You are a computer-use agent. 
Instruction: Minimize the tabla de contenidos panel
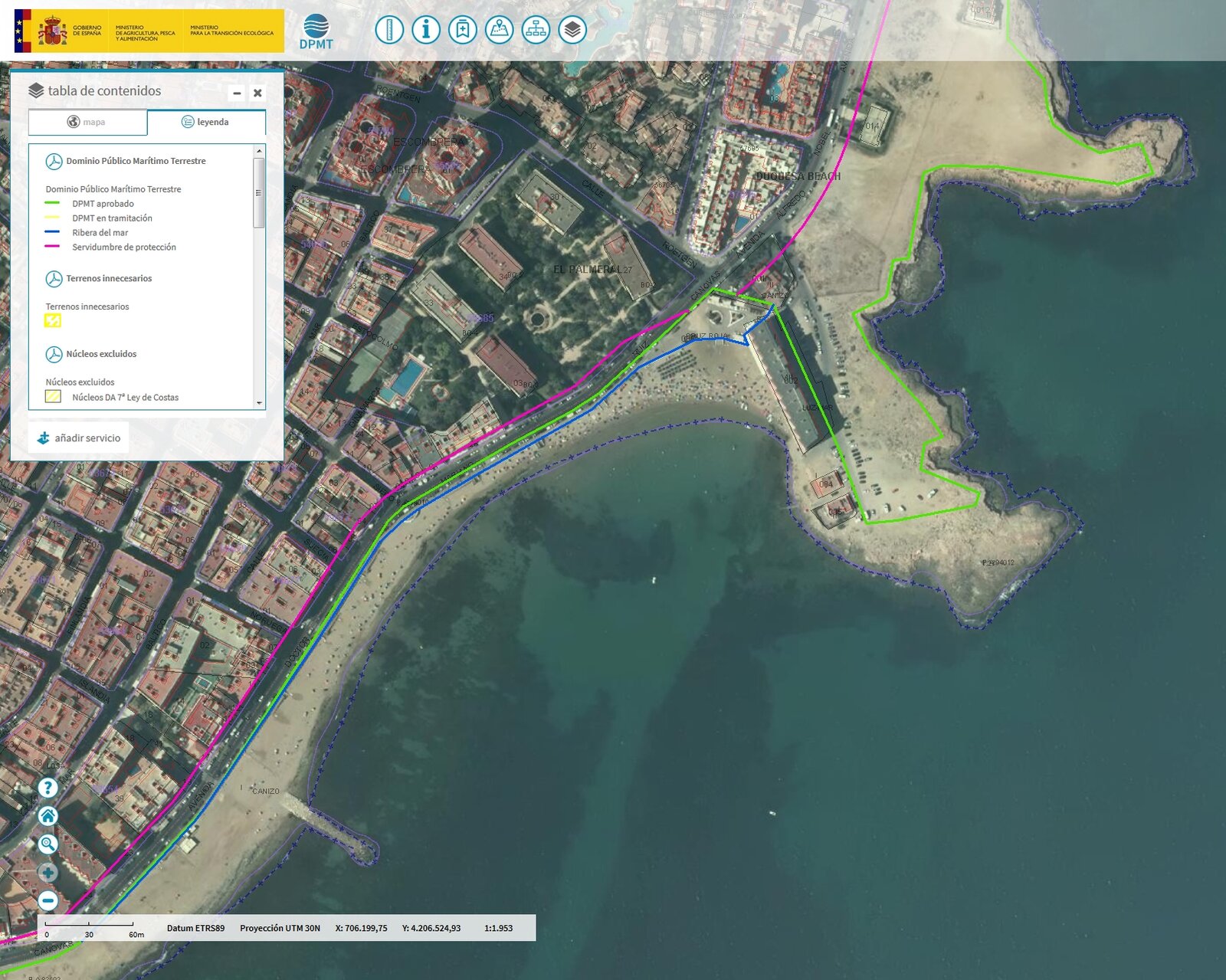tap(237, 93)
